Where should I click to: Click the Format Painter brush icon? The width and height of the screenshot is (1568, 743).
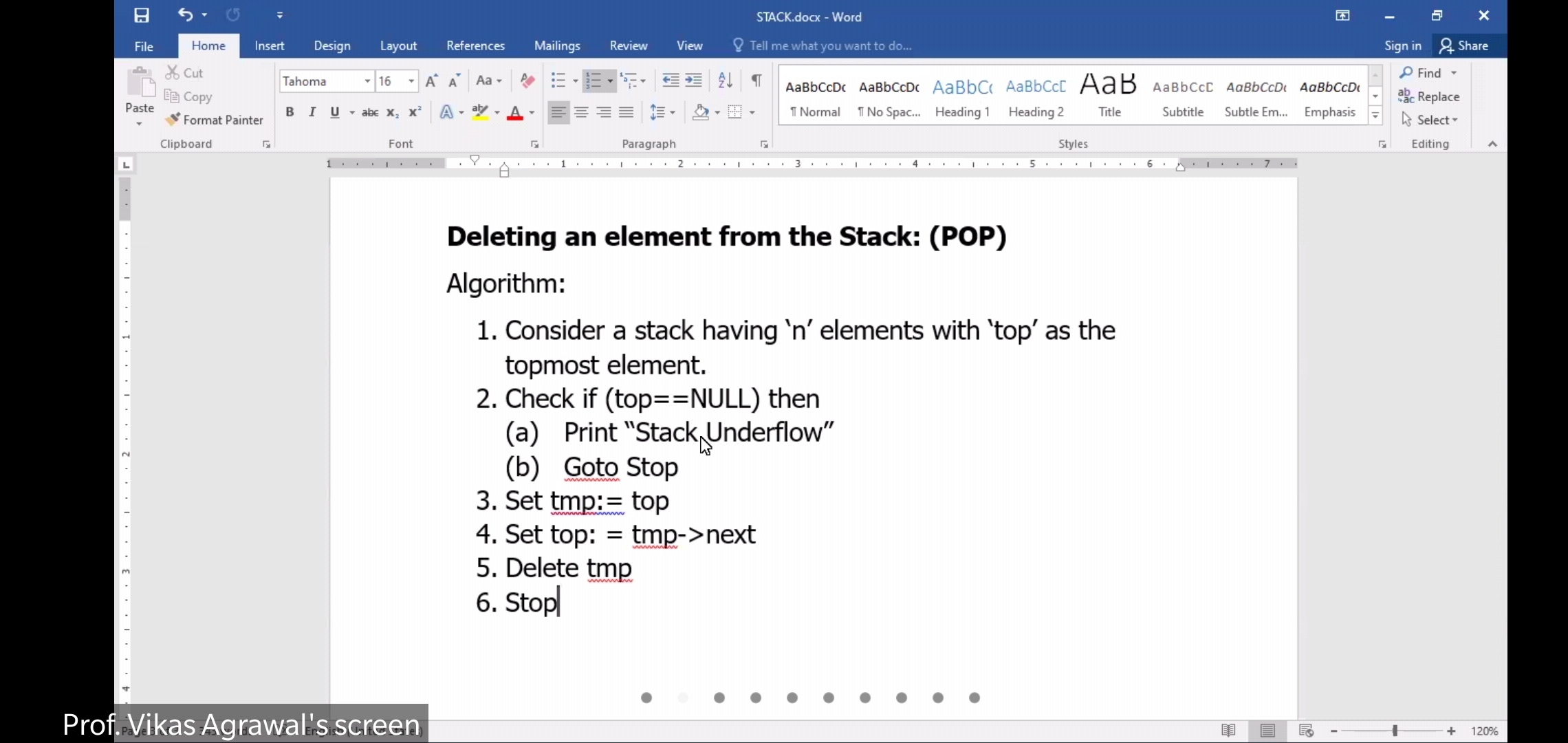coord(173,120)
